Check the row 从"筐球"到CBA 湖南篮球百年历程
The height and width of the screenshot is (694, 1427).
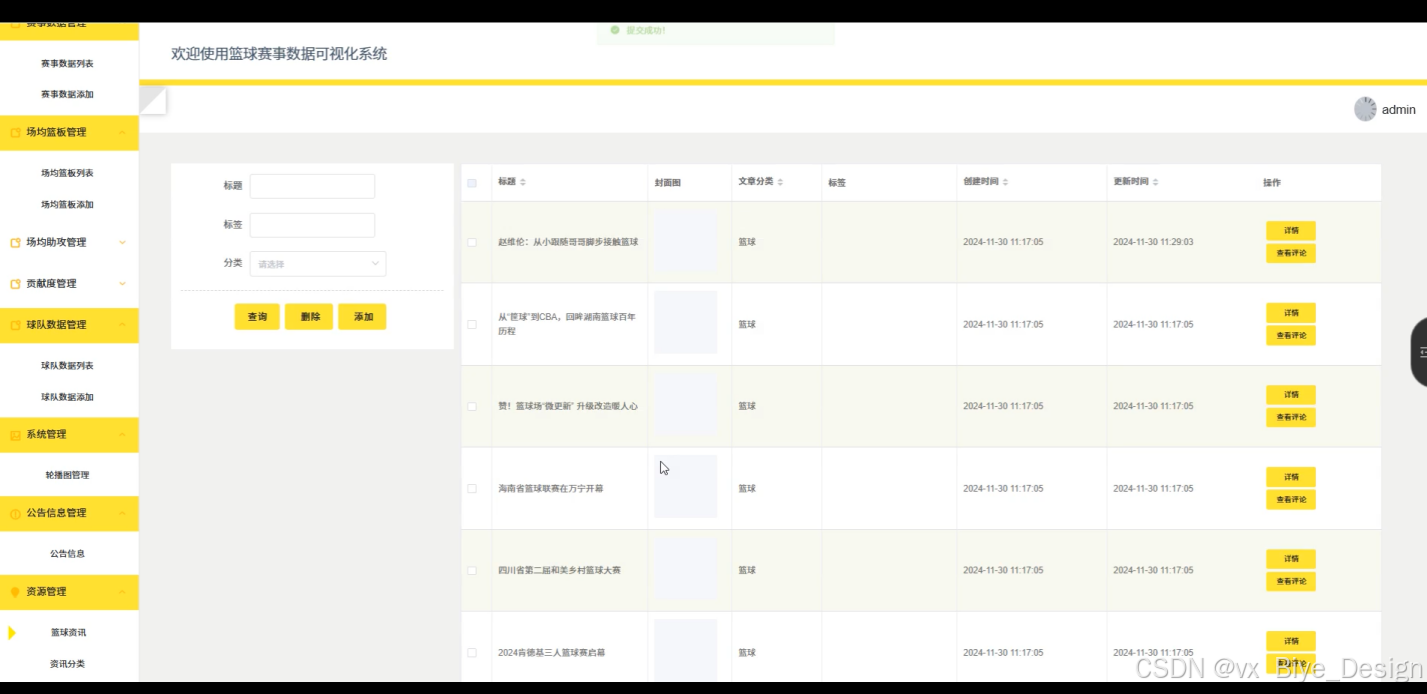click(x=472, y=324)
